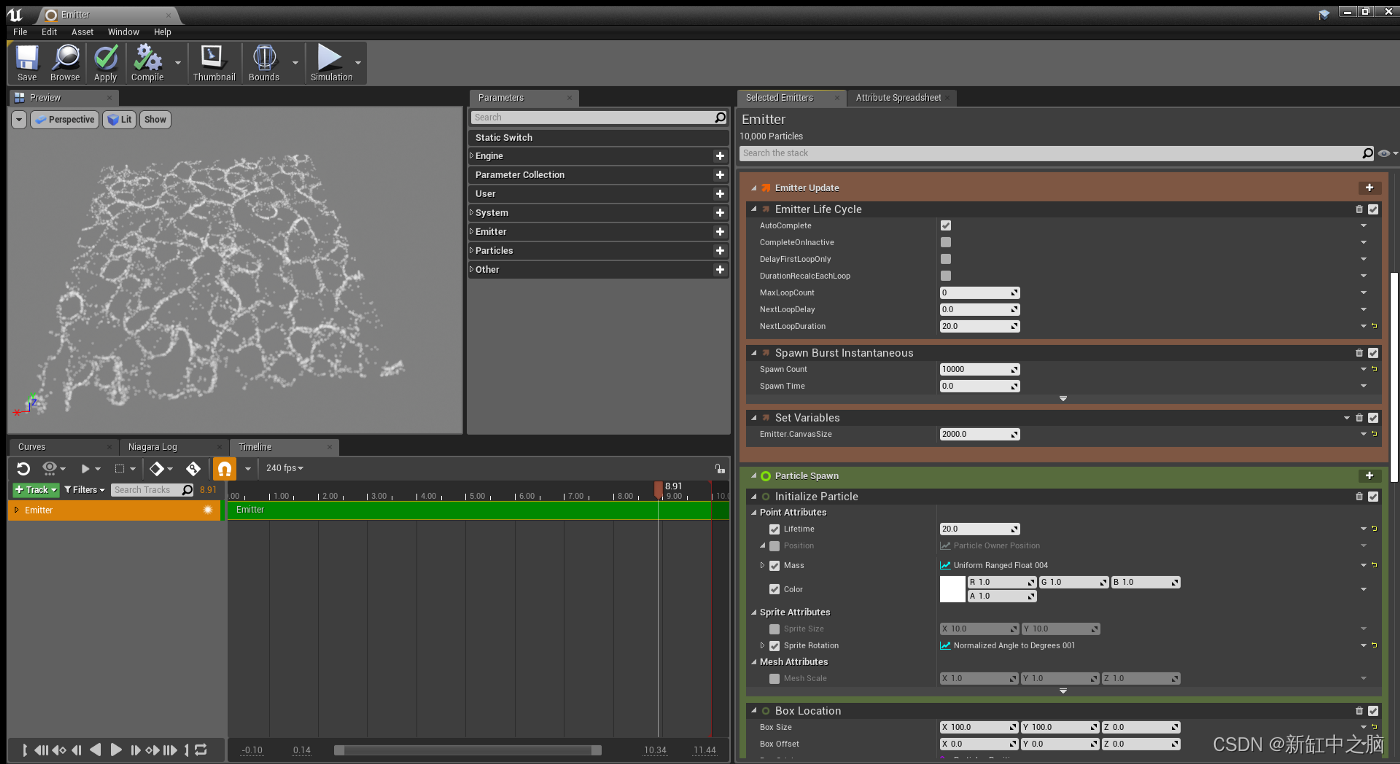Open the Window menu

124,32
